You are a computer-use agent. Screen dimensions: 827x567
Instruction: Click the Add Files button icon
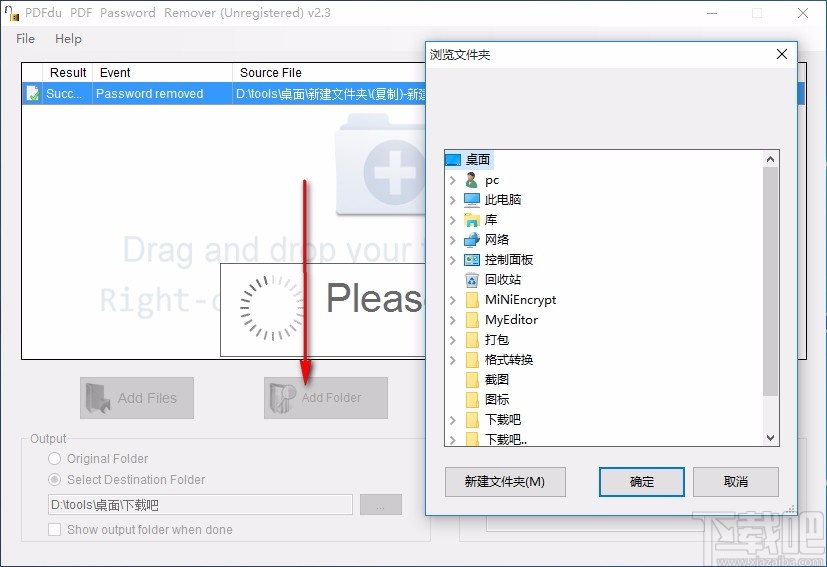coord(98,398)
